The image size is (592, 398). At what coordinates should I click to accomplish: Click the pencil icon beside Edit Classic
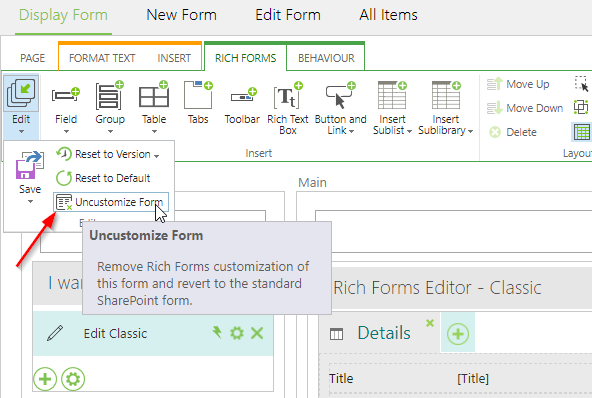(55, 333)
